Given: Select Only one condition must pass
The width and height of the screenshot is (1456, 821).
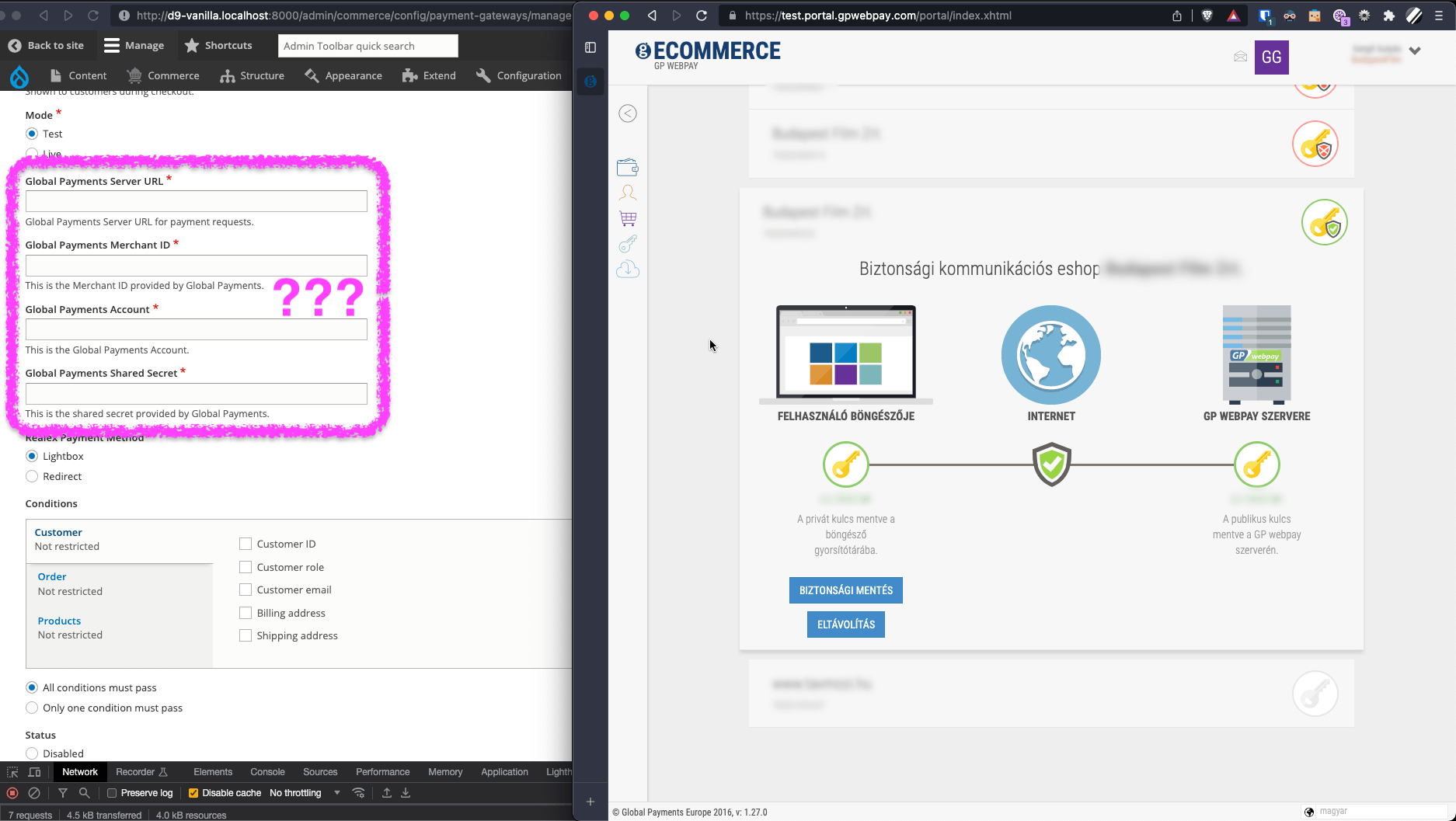Looking at the screenshot, I should 32,708.
